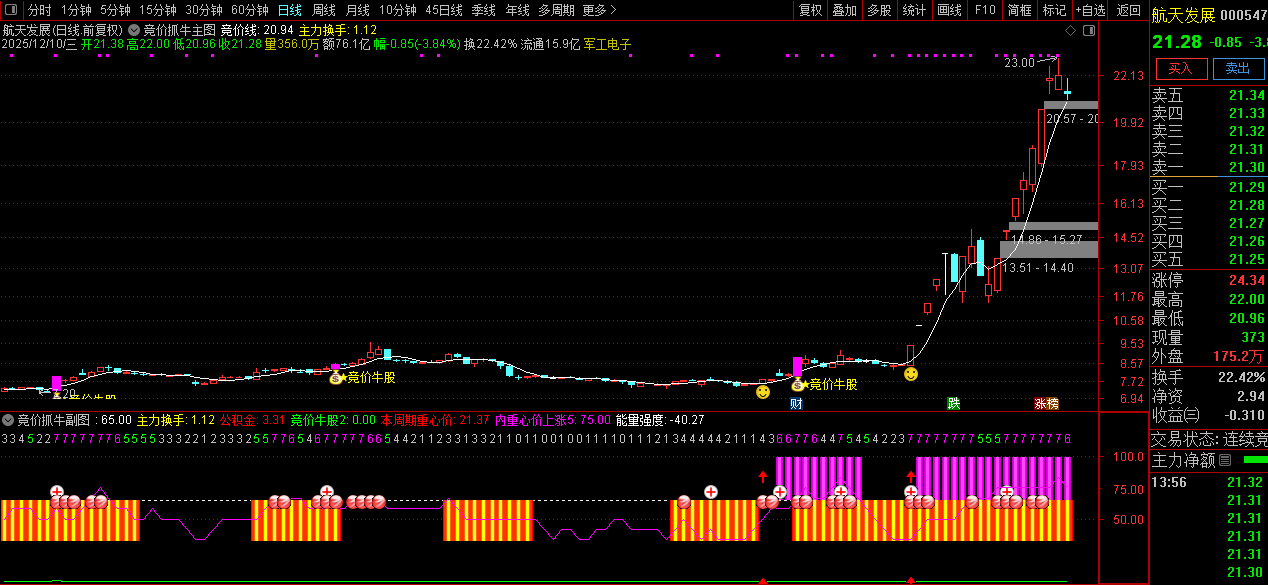Click the 统计 statistics button
The height and width of the screenshot is (585, 1268).
coord(914,10)
